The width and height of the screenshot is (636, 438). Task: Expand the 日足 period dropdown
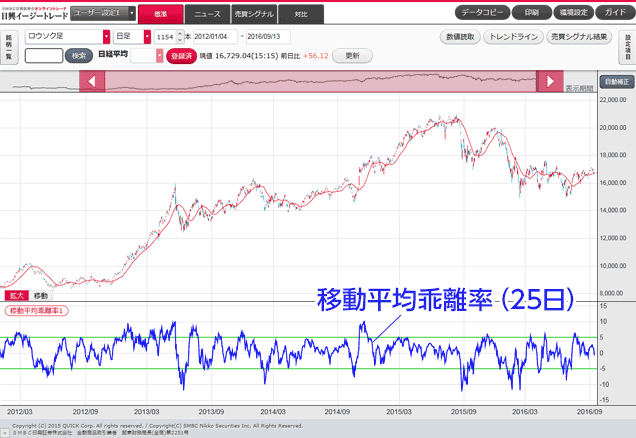tap(147, 36)
